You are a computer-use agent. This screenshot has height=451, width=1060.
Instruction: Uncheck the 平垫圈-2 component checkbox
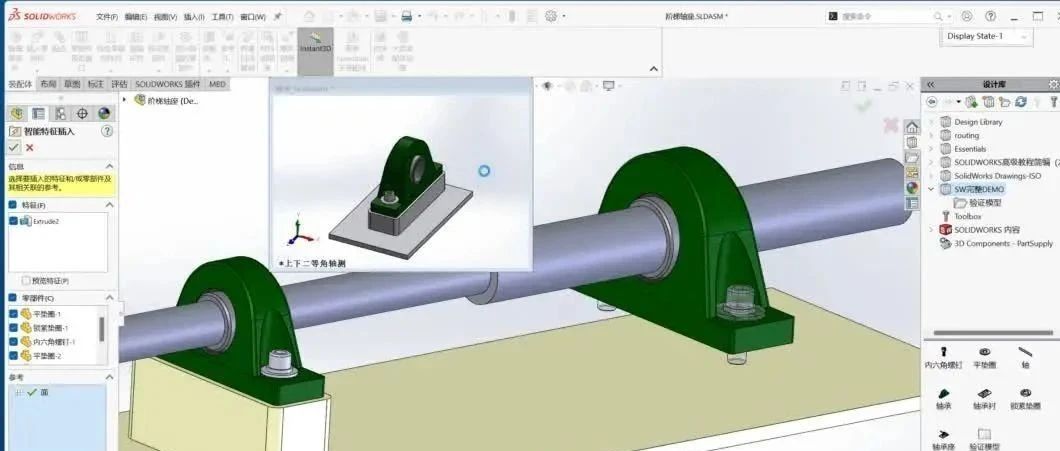point(14,356)
